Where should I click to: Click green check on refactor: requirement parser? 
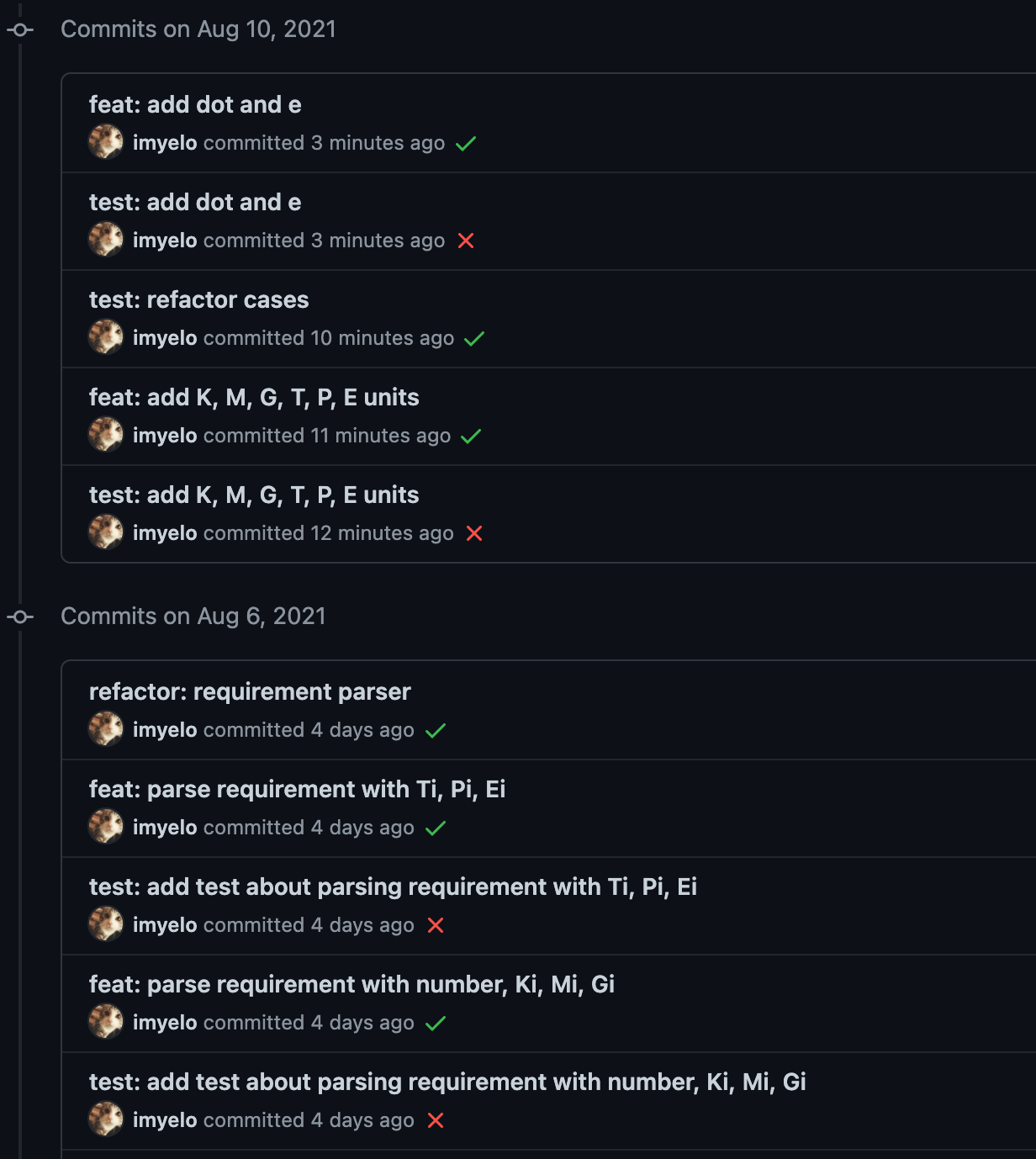[436, 731]
